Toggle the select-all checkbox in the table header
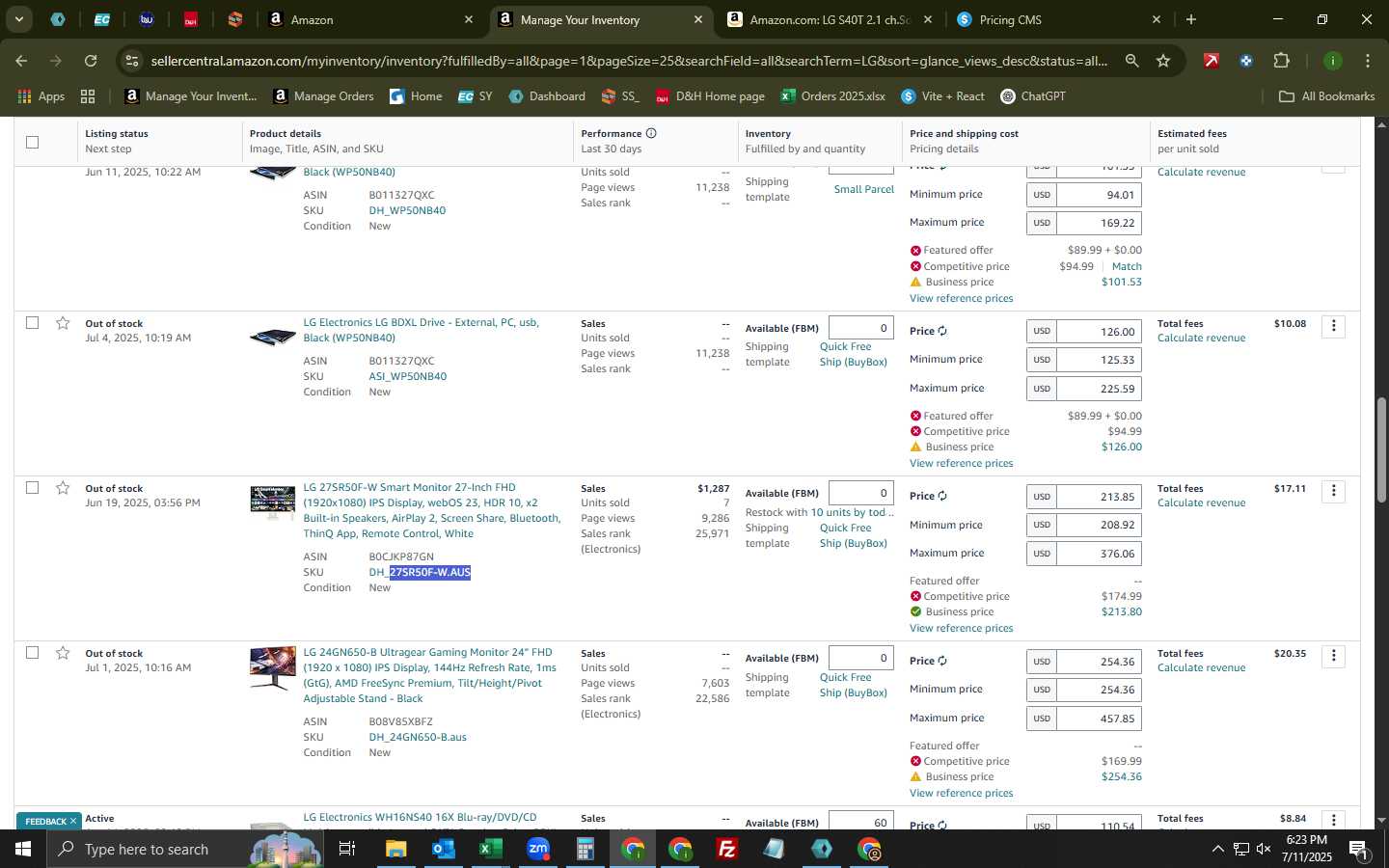Viewport: 1389px width, 868px height. point(32,142)
